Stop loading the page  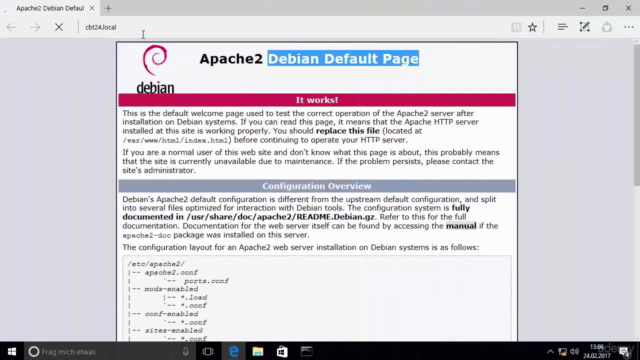coord(59,27)
